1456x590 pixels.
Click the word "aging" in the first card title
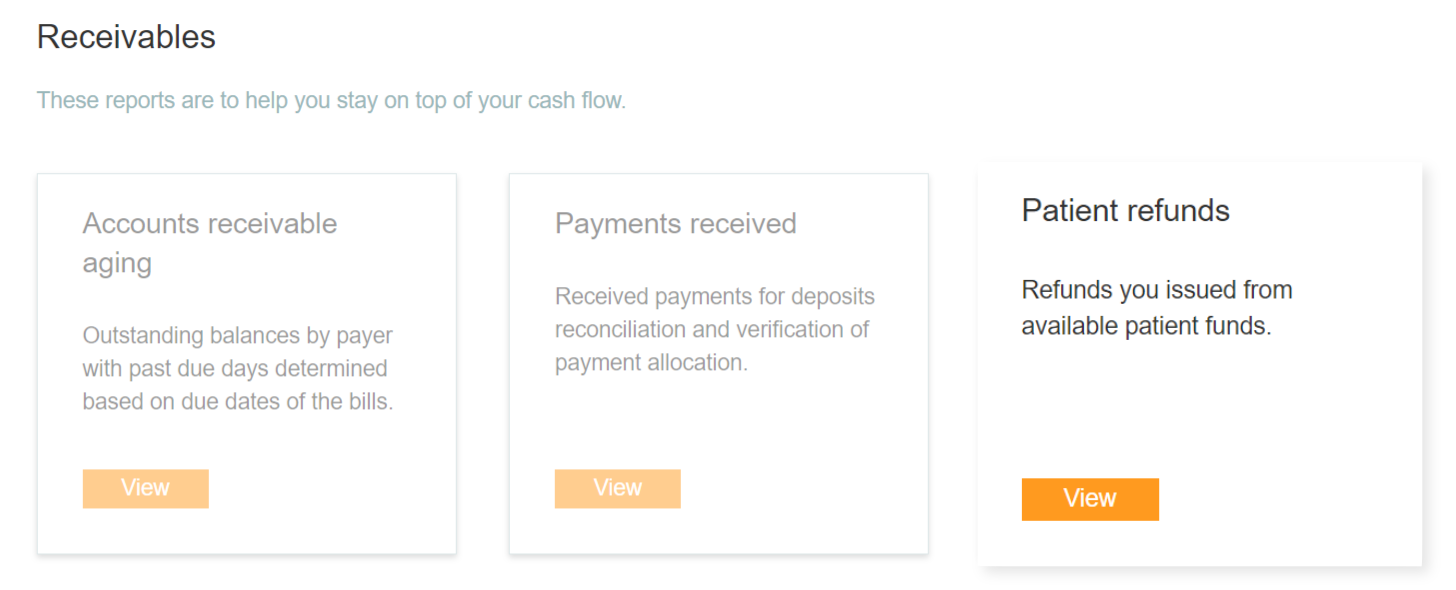click(117, 263)
